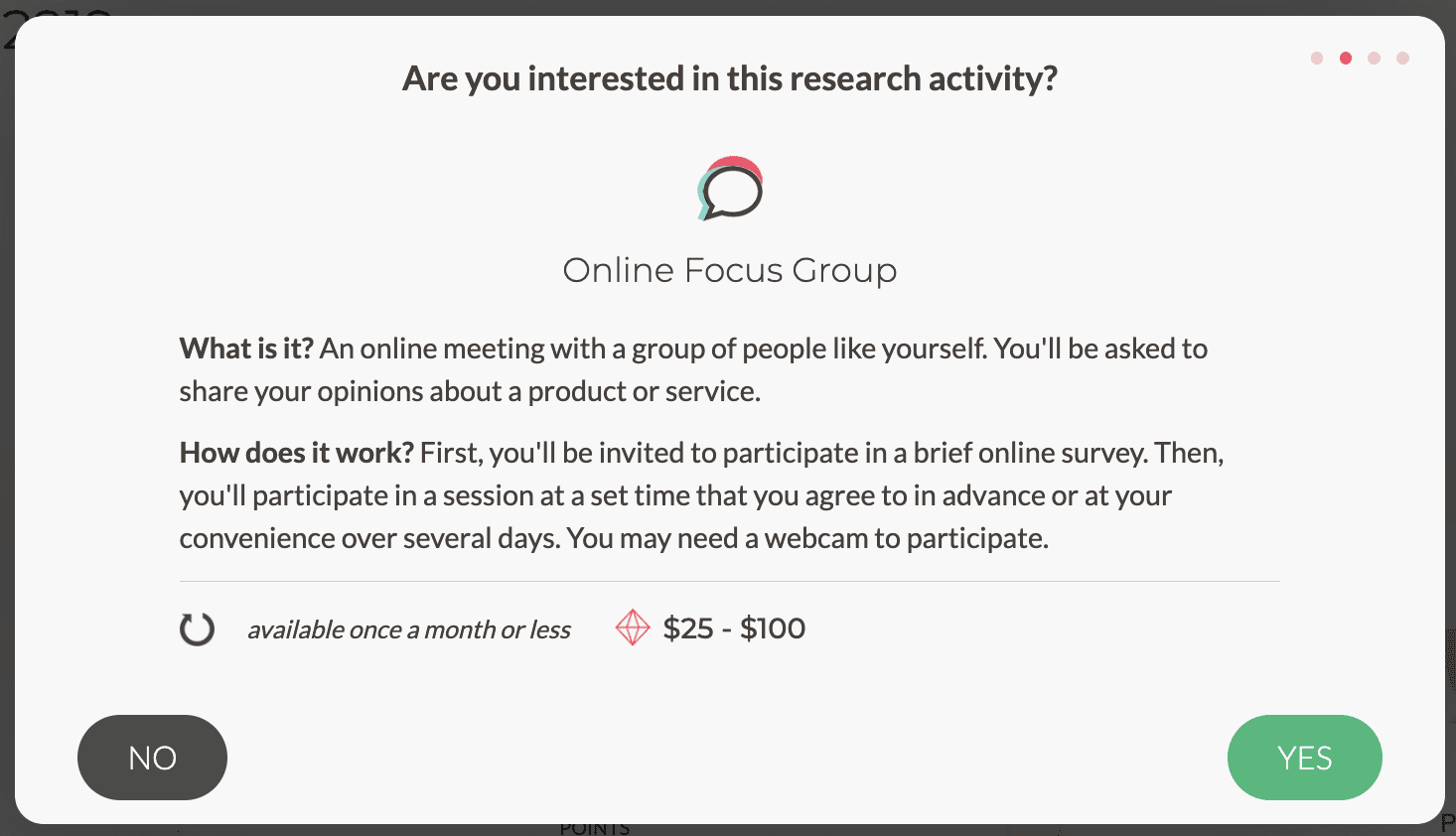Select the '$25 - $100' reward amount
Screen dimensions: 1456x836
pos(734,627)
